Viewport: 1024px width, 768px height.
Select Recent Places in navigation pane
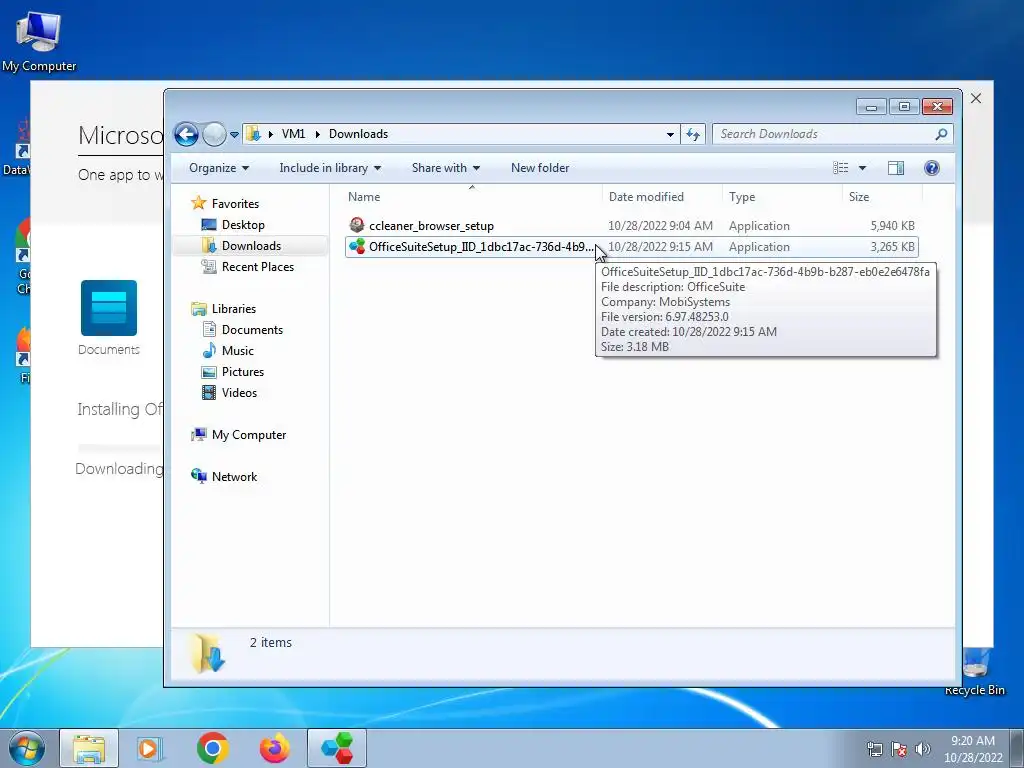pyautogui.click(x=257, y=266)
